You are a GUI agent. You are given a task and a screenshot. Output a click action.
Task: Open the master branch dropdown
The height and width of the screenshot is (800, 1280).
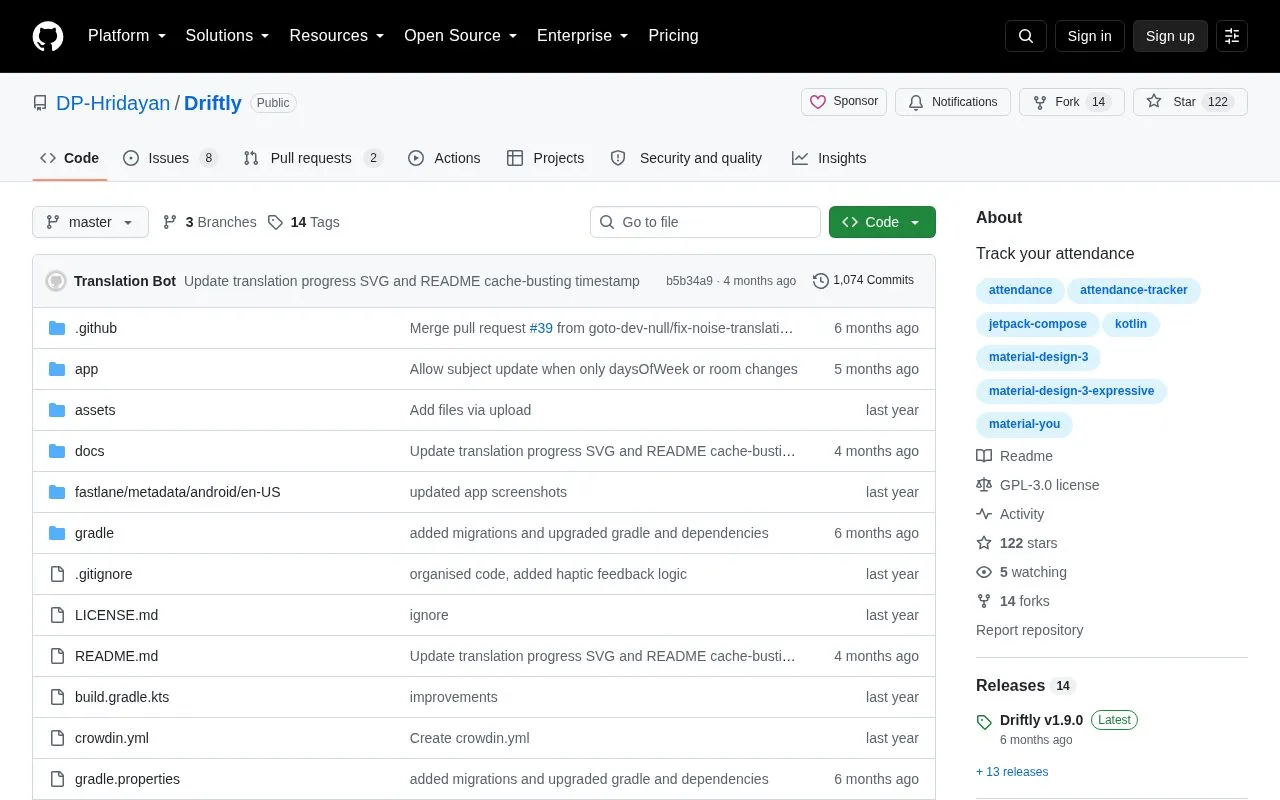point(90,222)
